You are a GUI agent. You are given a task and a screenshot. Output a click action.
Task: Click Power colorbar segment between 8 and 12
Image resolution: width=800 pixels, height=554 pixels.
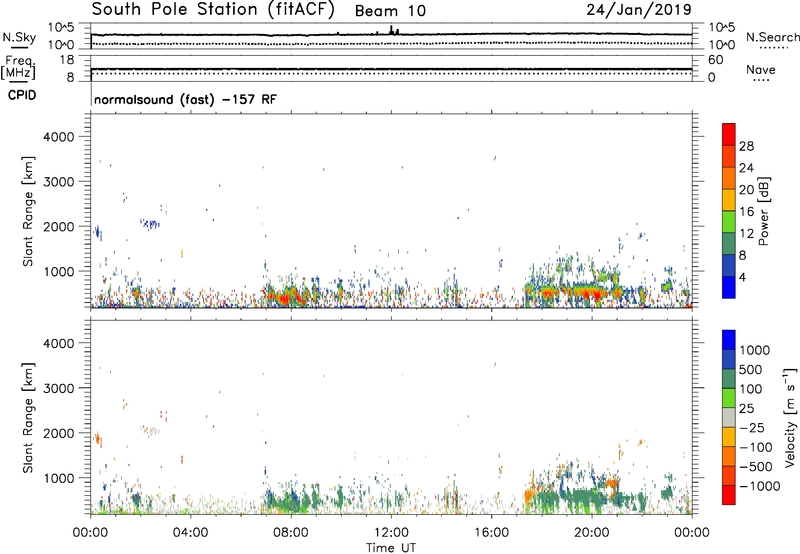pyautogui.click(x=729, y=244)
